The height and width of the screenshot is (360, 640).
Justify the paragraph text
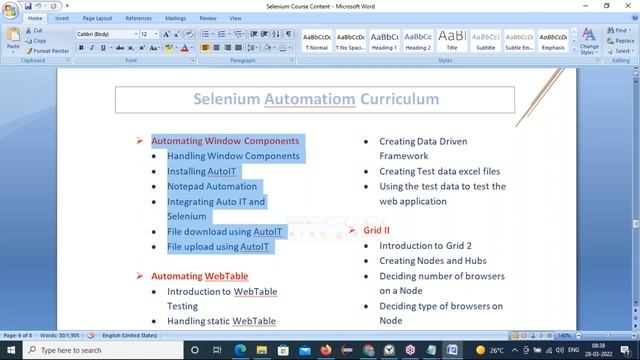pos(238,48)
